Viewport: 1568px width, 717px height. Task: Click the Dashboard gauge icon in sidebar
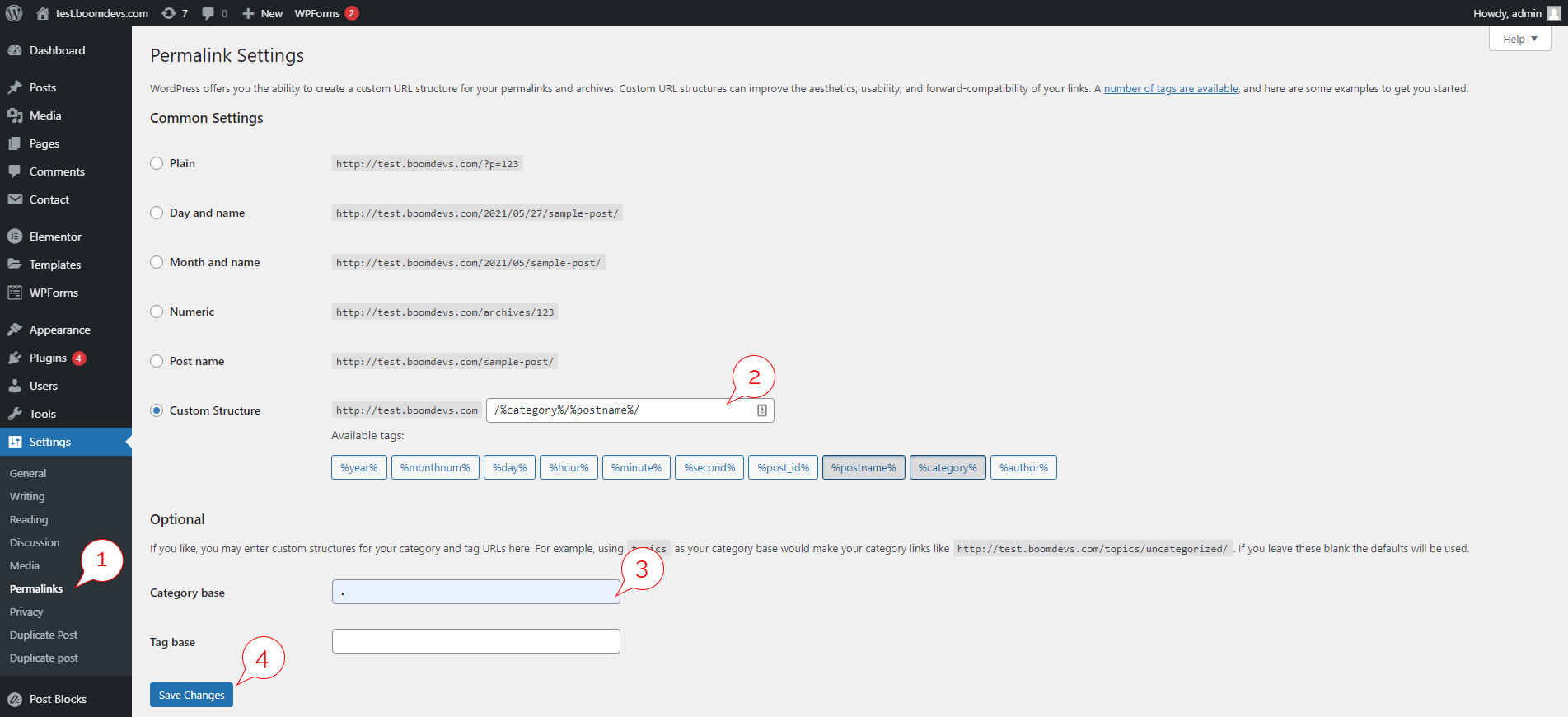[15, 50]
